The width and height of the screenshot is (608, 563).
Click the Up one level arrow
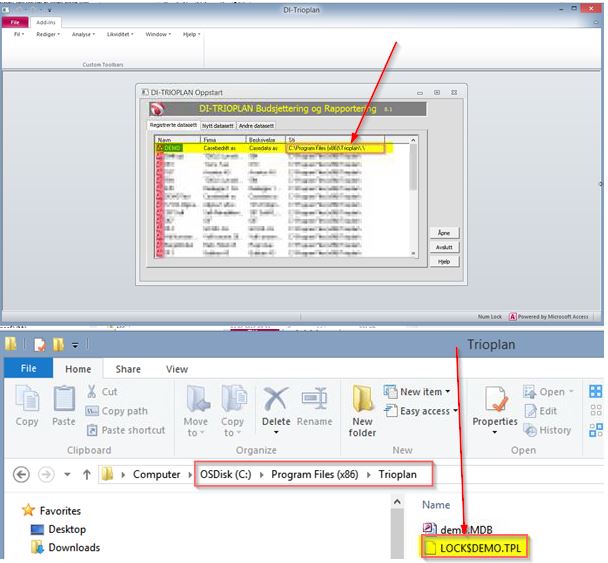(x=87, y=474)
